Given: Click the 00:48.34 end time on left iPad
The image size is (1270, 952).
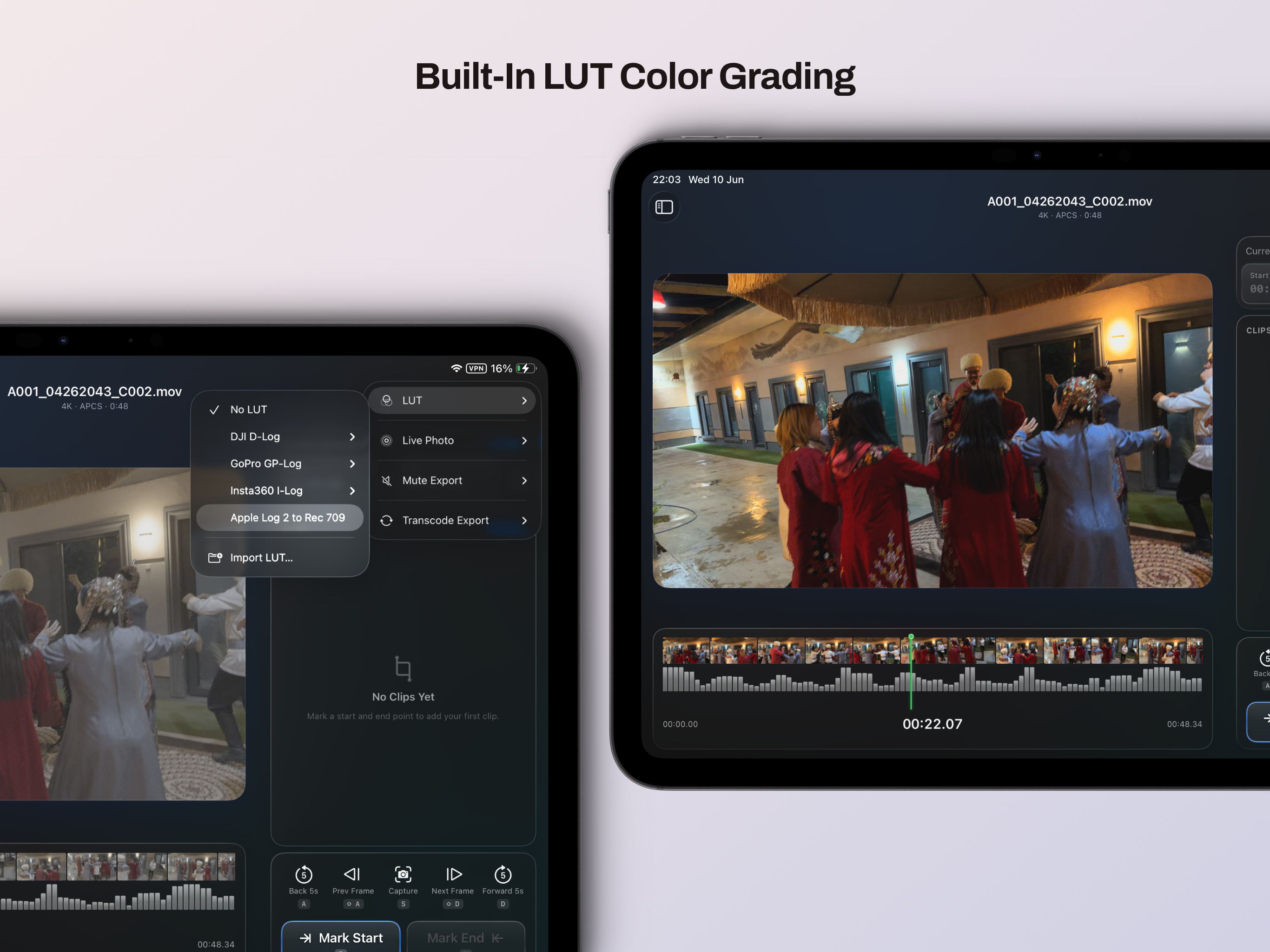Looking at the screenshot, I should tap(216, 945).
